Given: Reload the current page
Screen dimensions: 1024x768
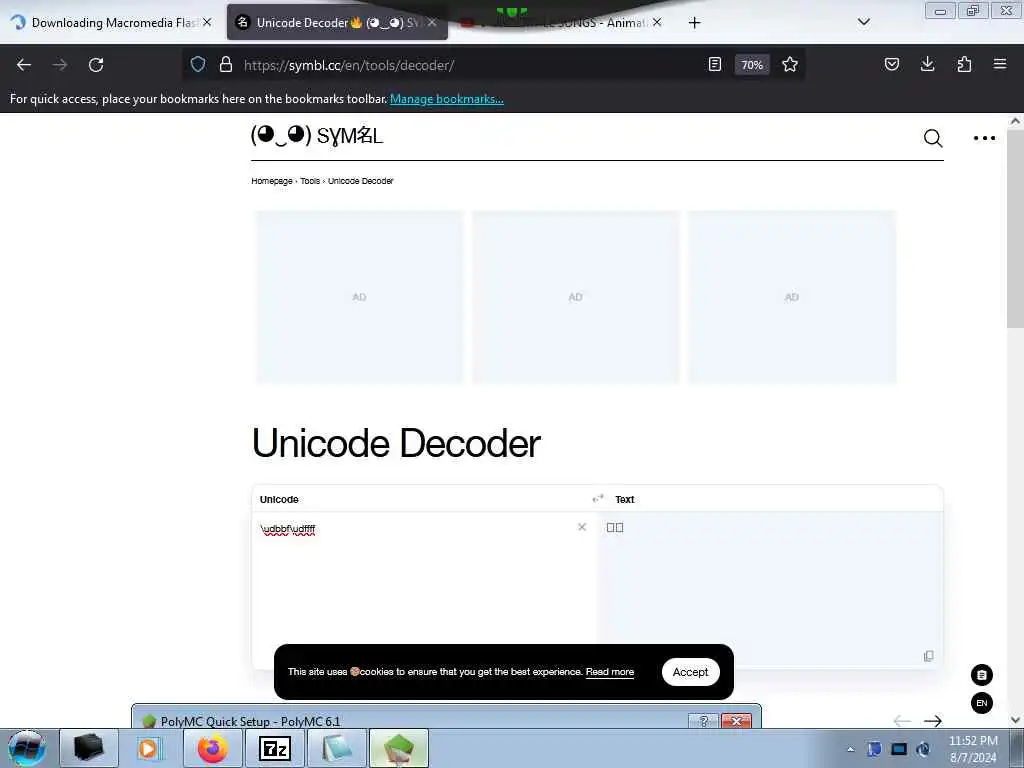Looking at the screenshot, I should [96, 65].
